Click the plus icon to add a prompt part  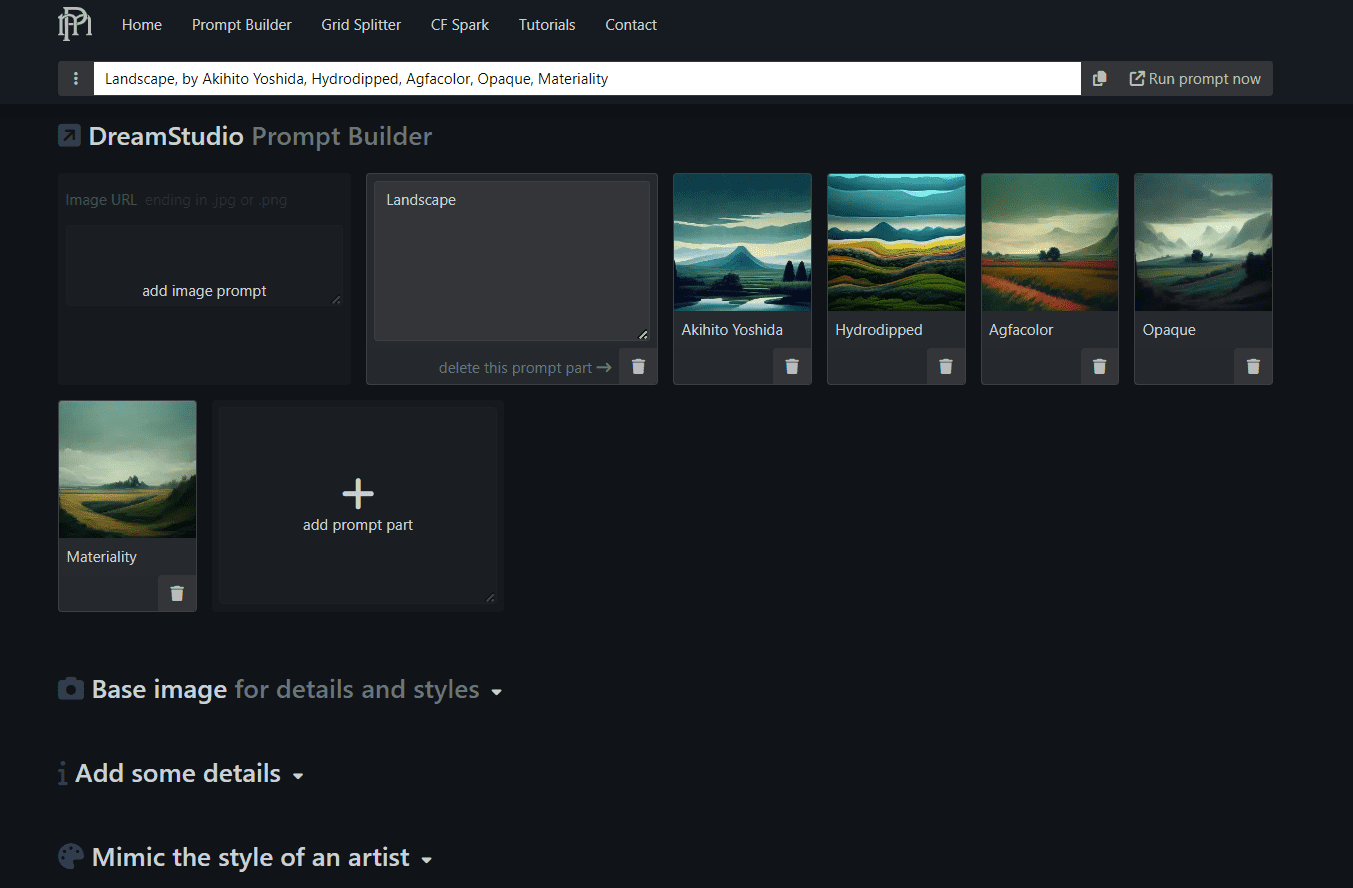[x=357, y=492]
